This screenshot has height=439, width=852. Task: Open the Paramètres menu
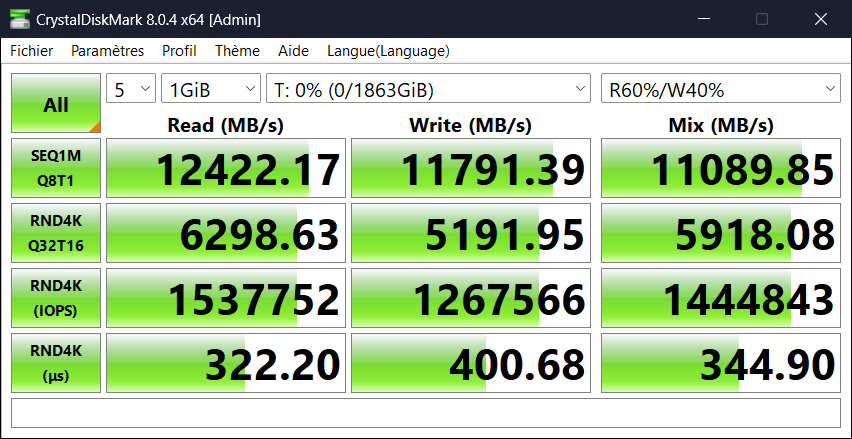pos(107,51)
